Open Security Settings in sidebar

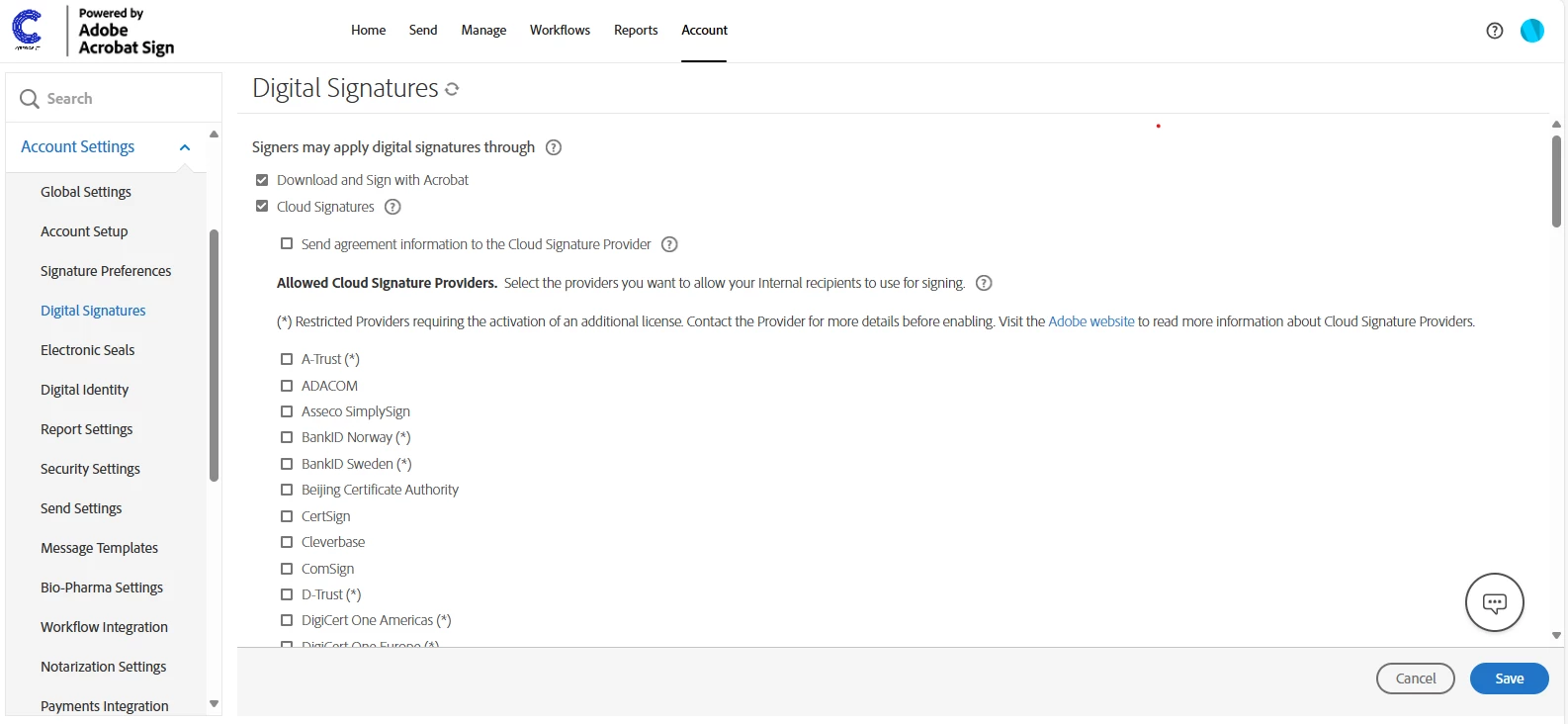(x=90, y=469)
